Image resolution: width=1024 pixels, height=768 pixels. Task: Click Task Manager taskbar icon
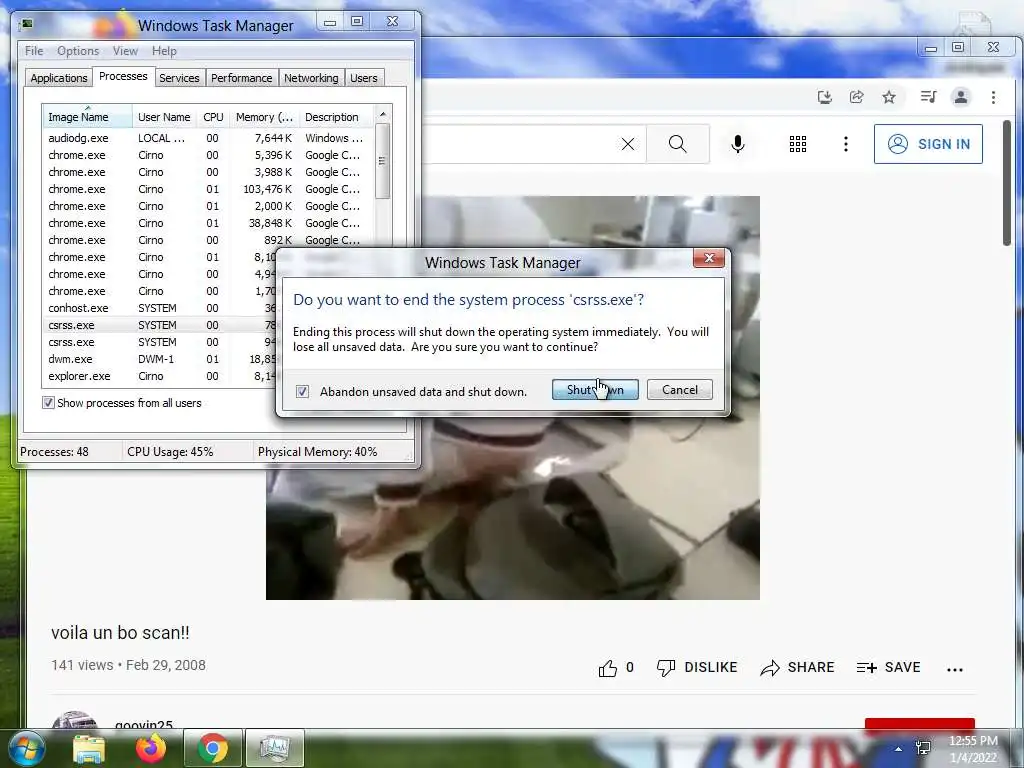[x=275, y=748]
